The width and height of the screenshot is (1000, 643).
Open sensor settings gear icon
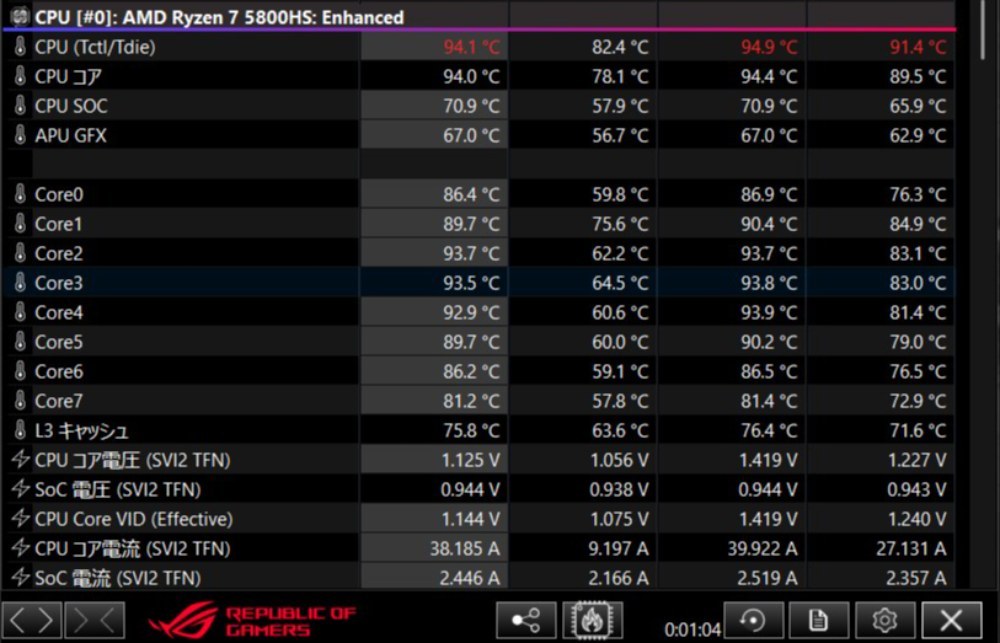click(x=885, y=620)
